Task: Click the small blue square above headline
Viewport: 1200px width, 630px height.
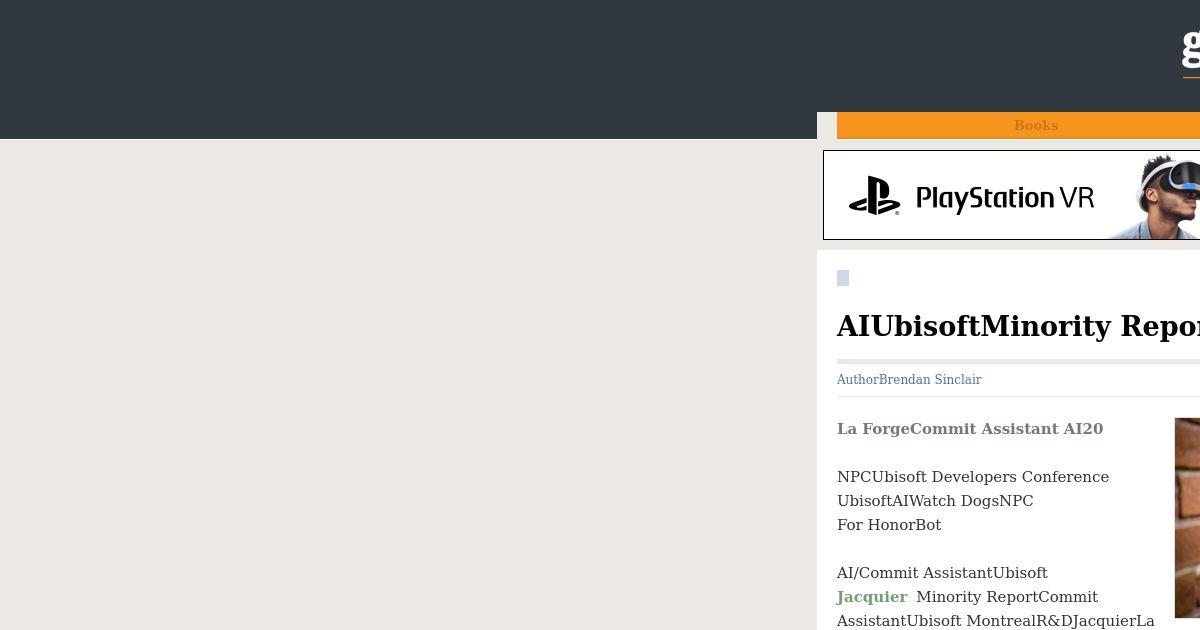Action: pyautogui.click(x=843, y=278)
